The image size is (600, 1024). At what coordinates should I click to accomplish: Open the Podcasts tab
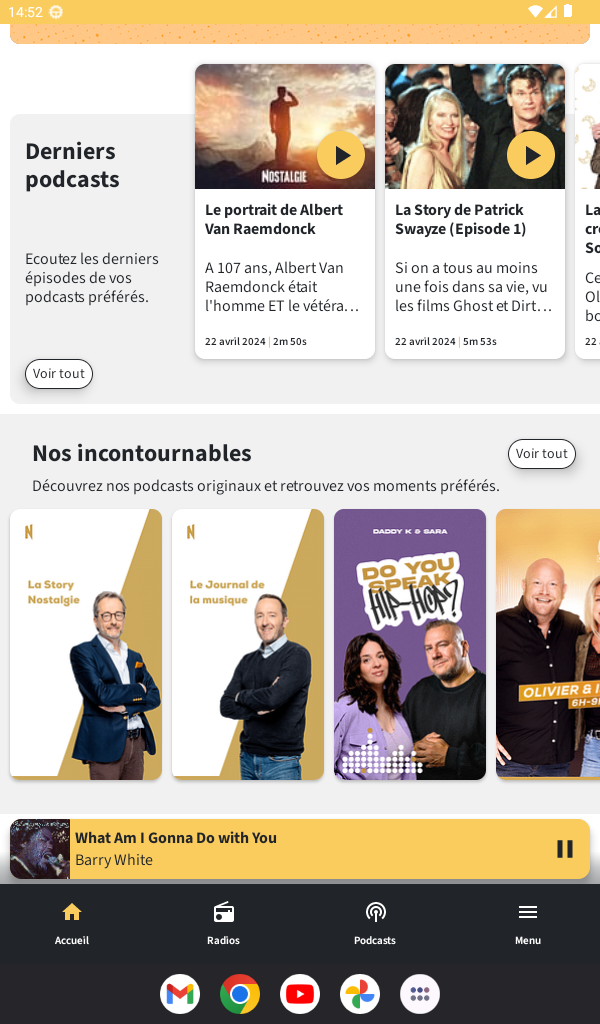375,923
